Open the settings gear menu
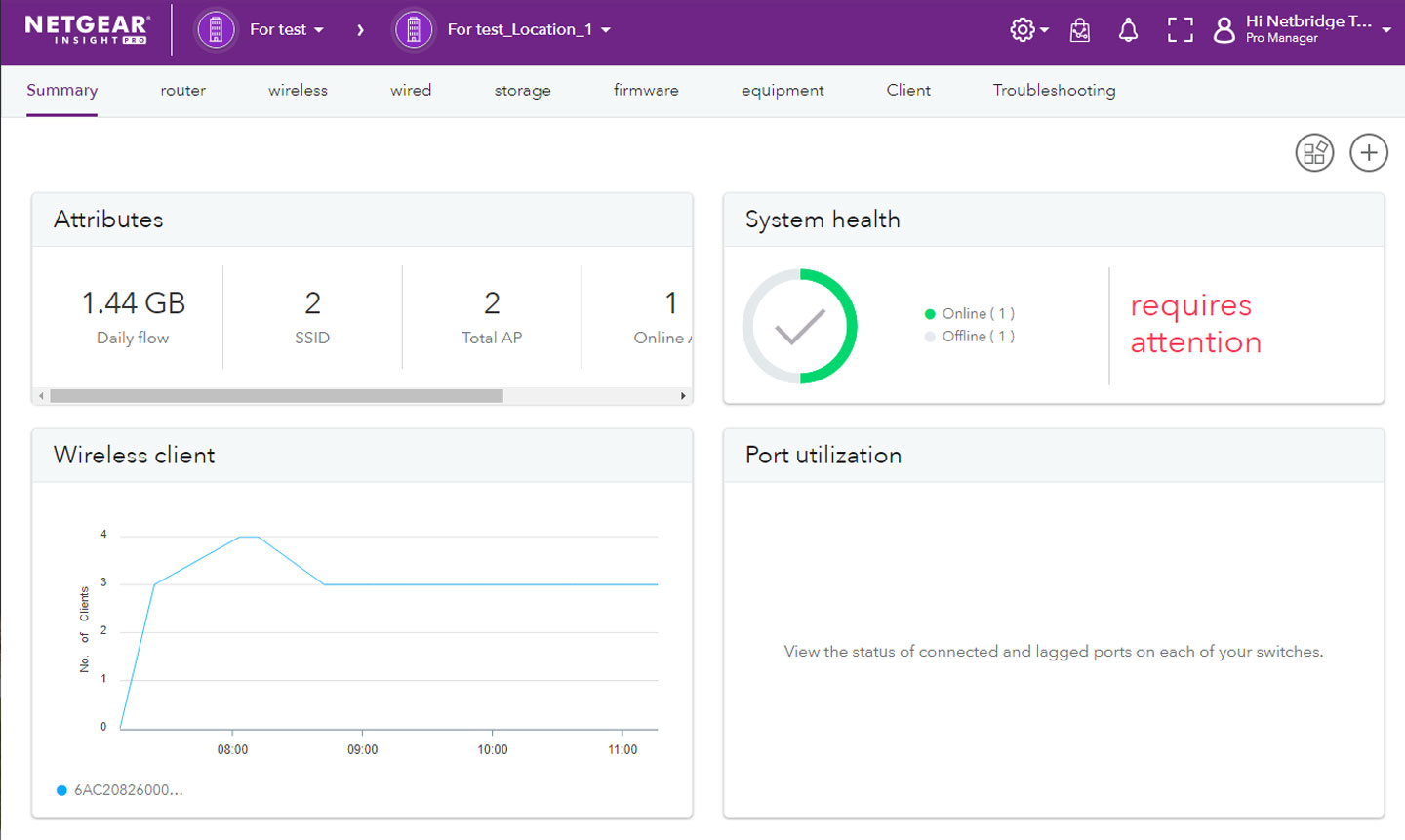This screenshot has height=840, width=1405. click(1022, 29)
